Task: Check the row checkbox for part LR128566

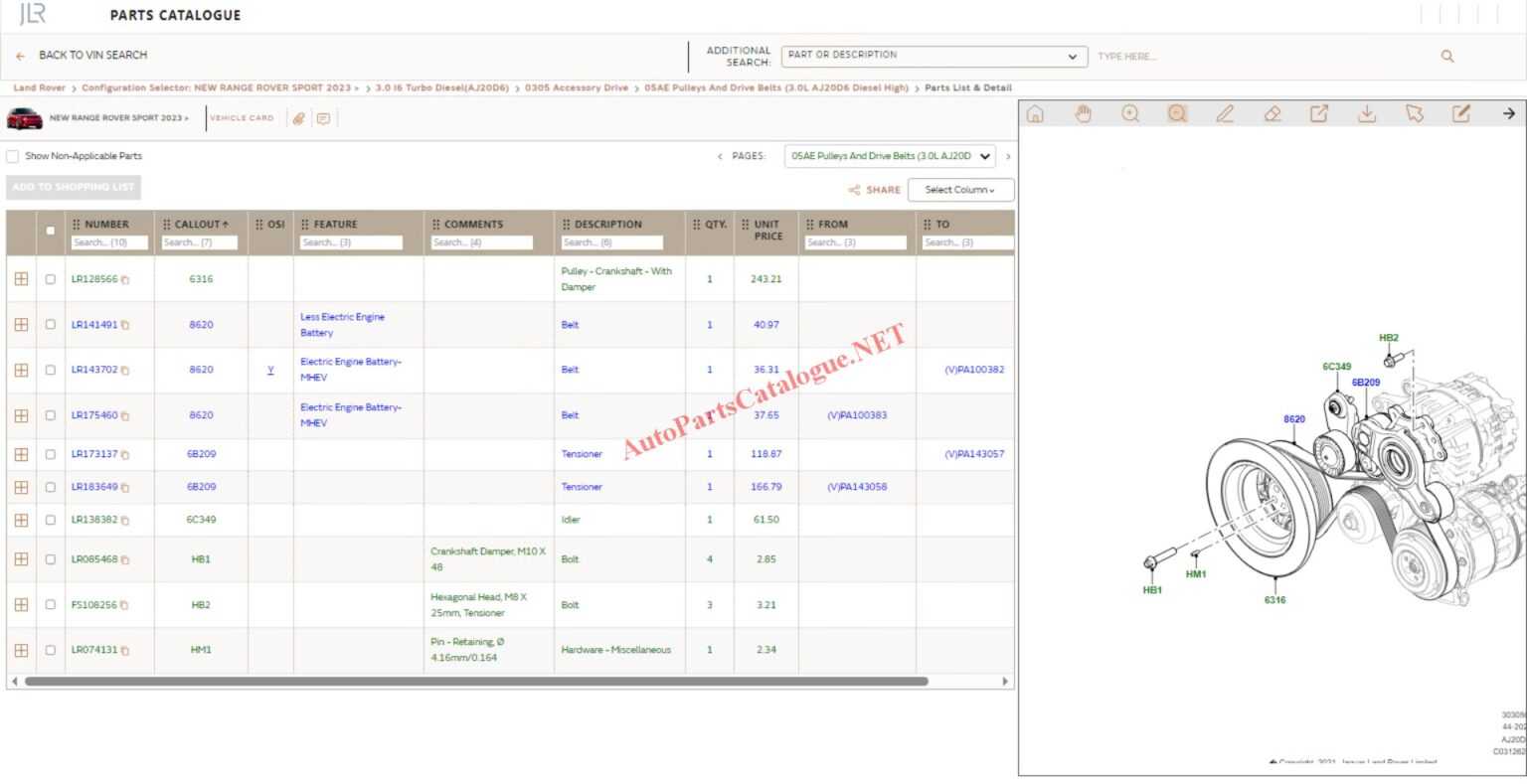Action: click(51, 278)
